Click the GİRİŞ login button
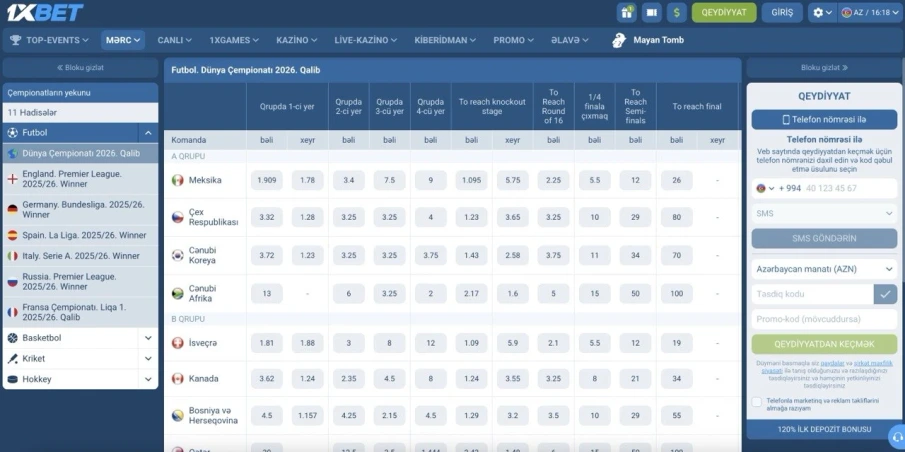 pos(782,12)
